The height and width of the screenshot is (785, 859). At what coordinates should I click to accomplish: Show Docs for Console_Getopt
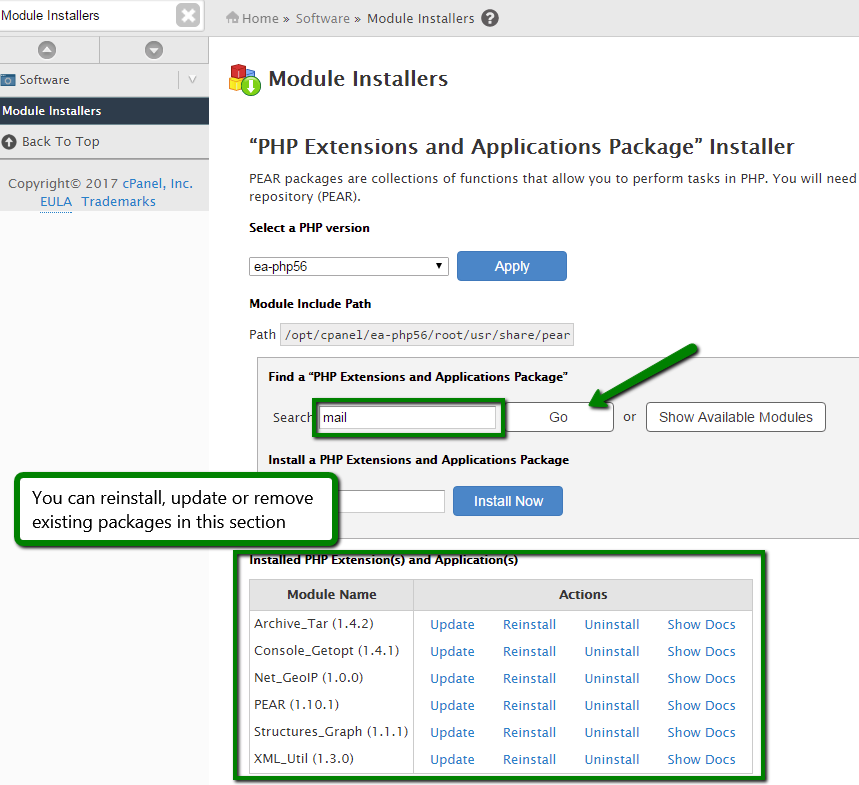[x=701, y=651]
